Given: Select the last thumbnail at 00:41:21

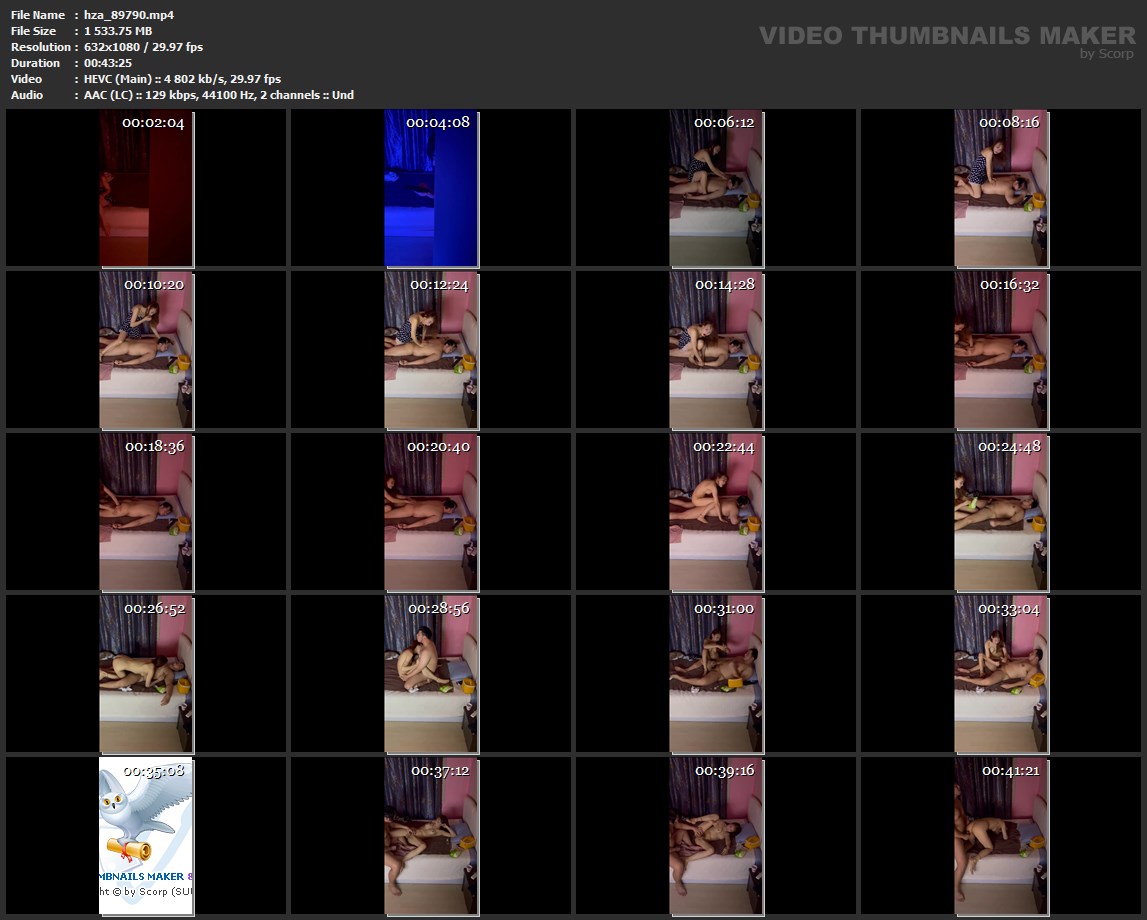Looking at the screenshot, I should tap(1001, 836).
